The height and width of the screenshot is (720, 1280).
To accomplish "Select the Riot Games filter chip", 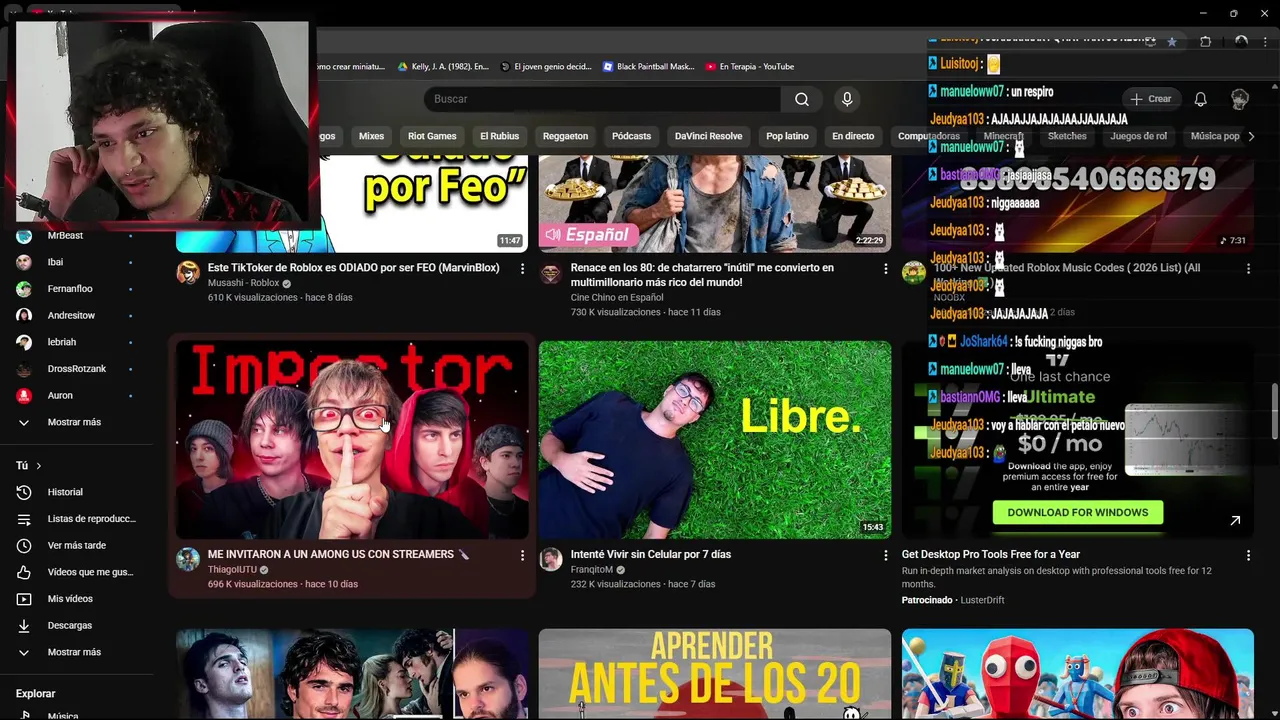I will (432, 136).
